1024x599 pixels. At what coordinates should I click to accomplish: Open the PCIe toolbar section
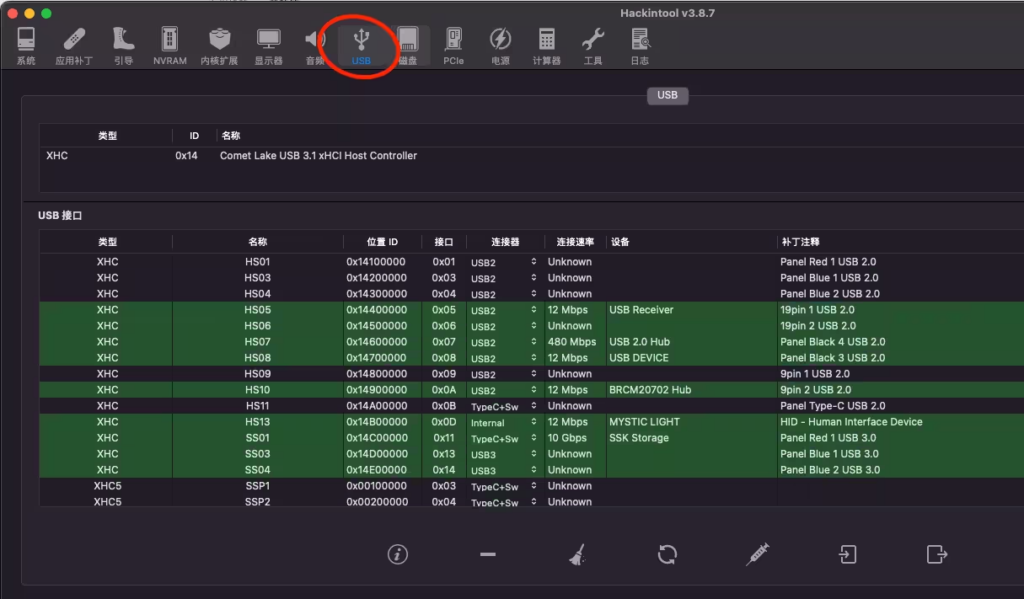(x=453, y=46)
